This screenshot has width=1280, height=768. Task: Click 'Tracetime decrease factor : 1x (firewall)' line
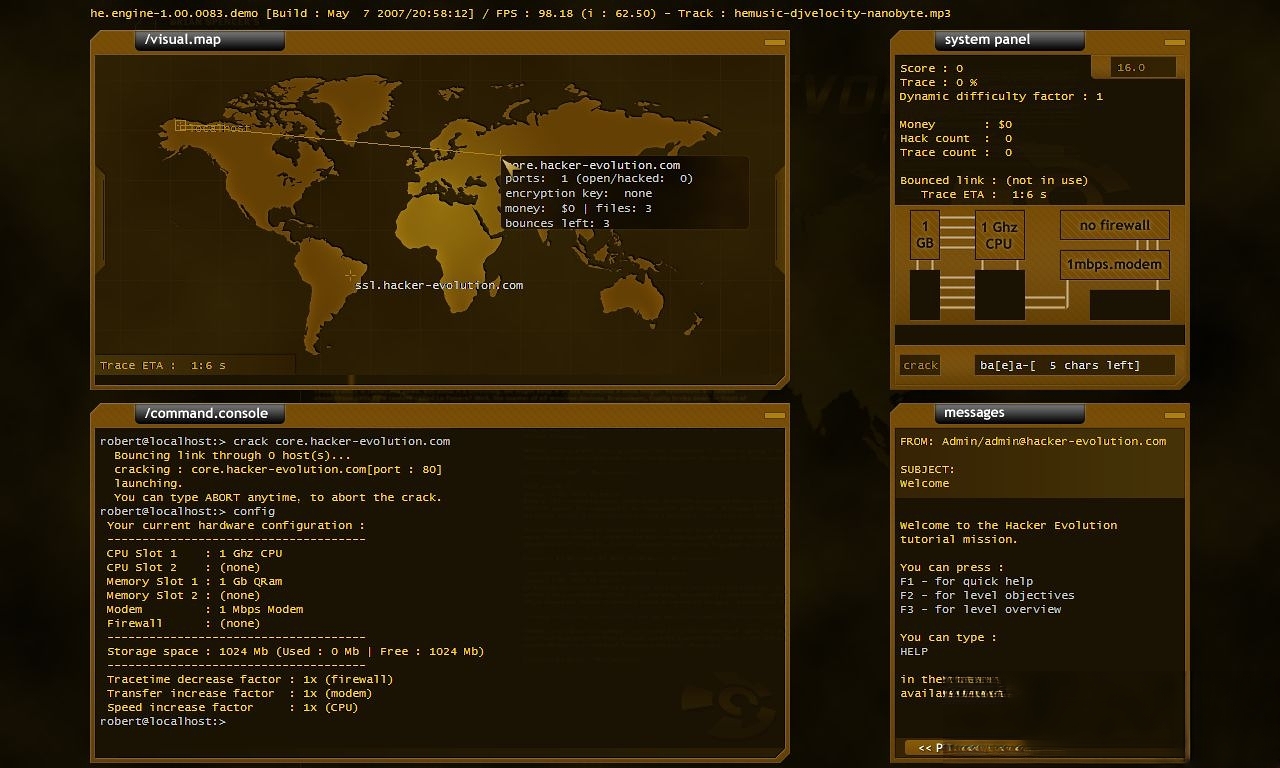[250, 679]
